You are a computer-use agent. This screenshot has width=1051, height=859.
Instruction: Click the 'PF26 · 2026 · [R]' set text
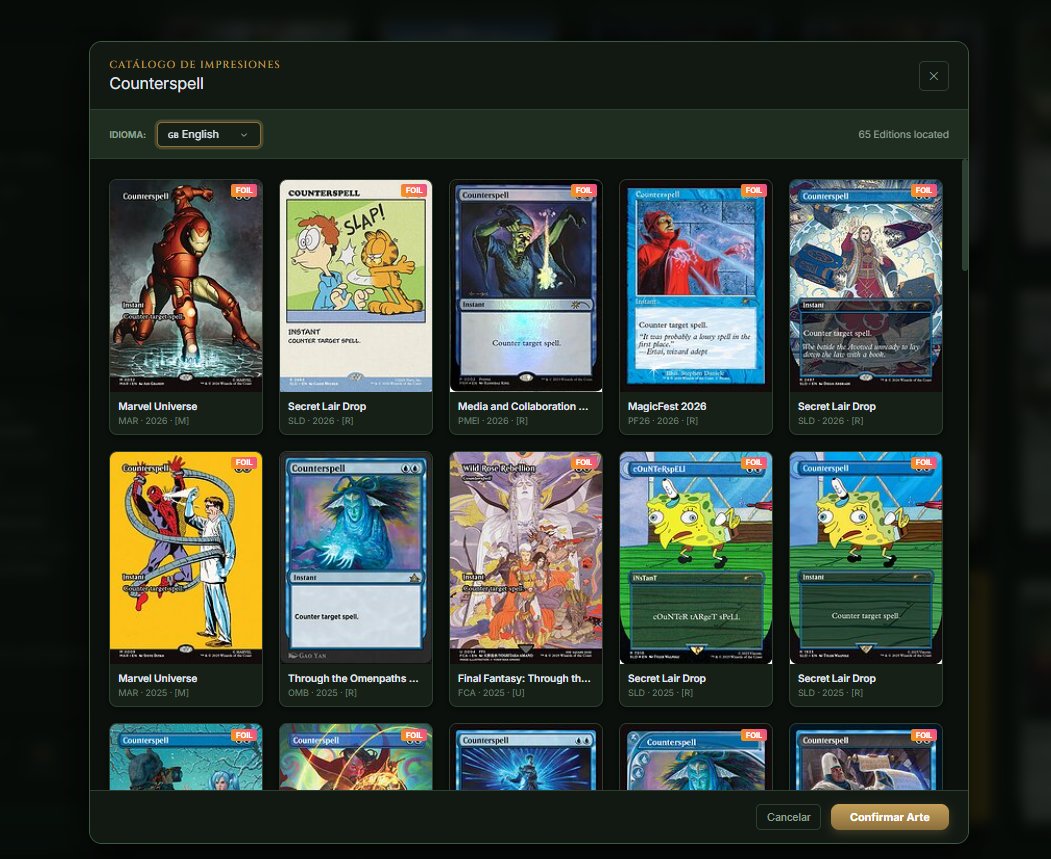point(663,421)
